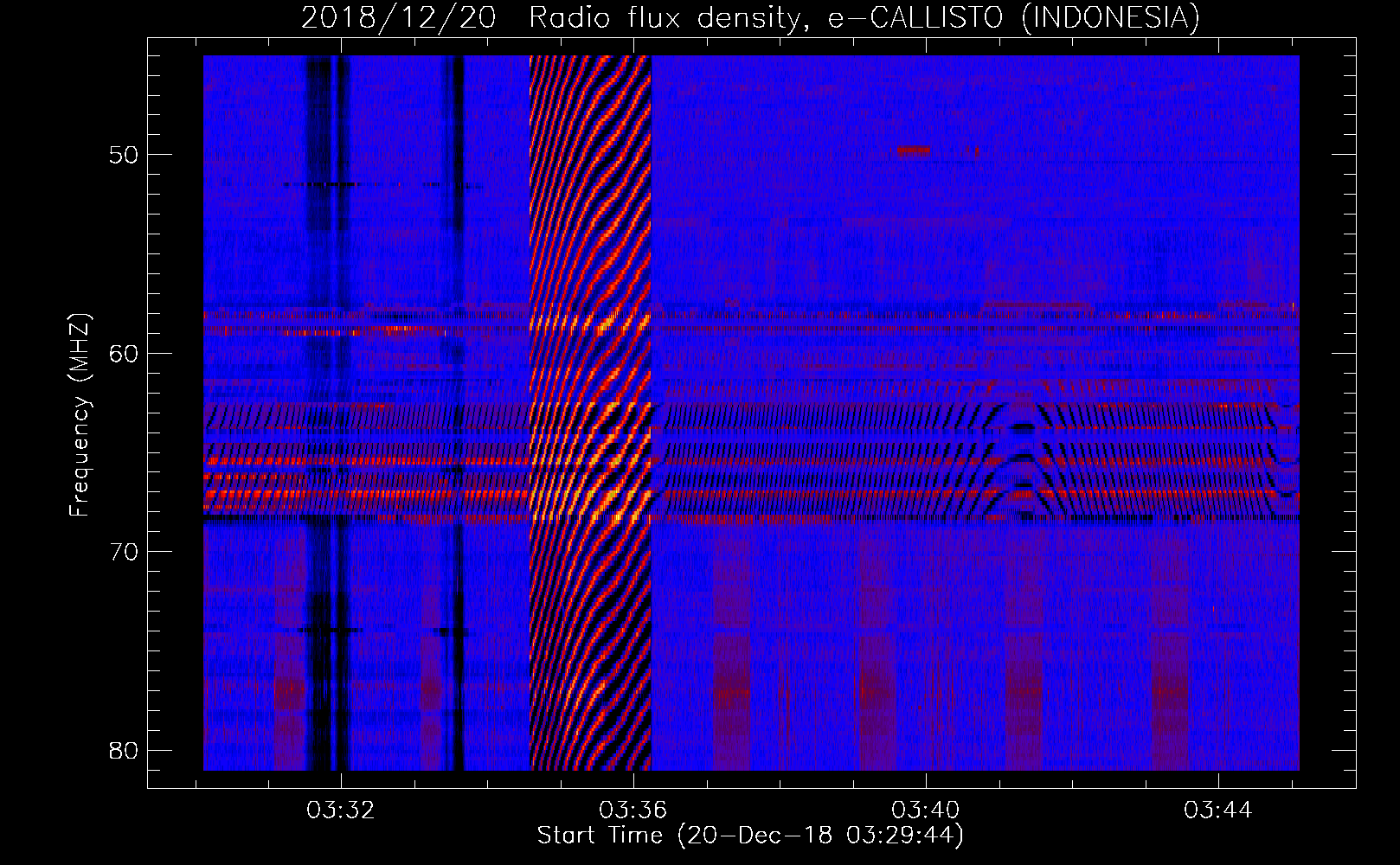Click the 03:44 time tick label
This screenshot has width=1400, height=865.
(x=1218, y=811)
